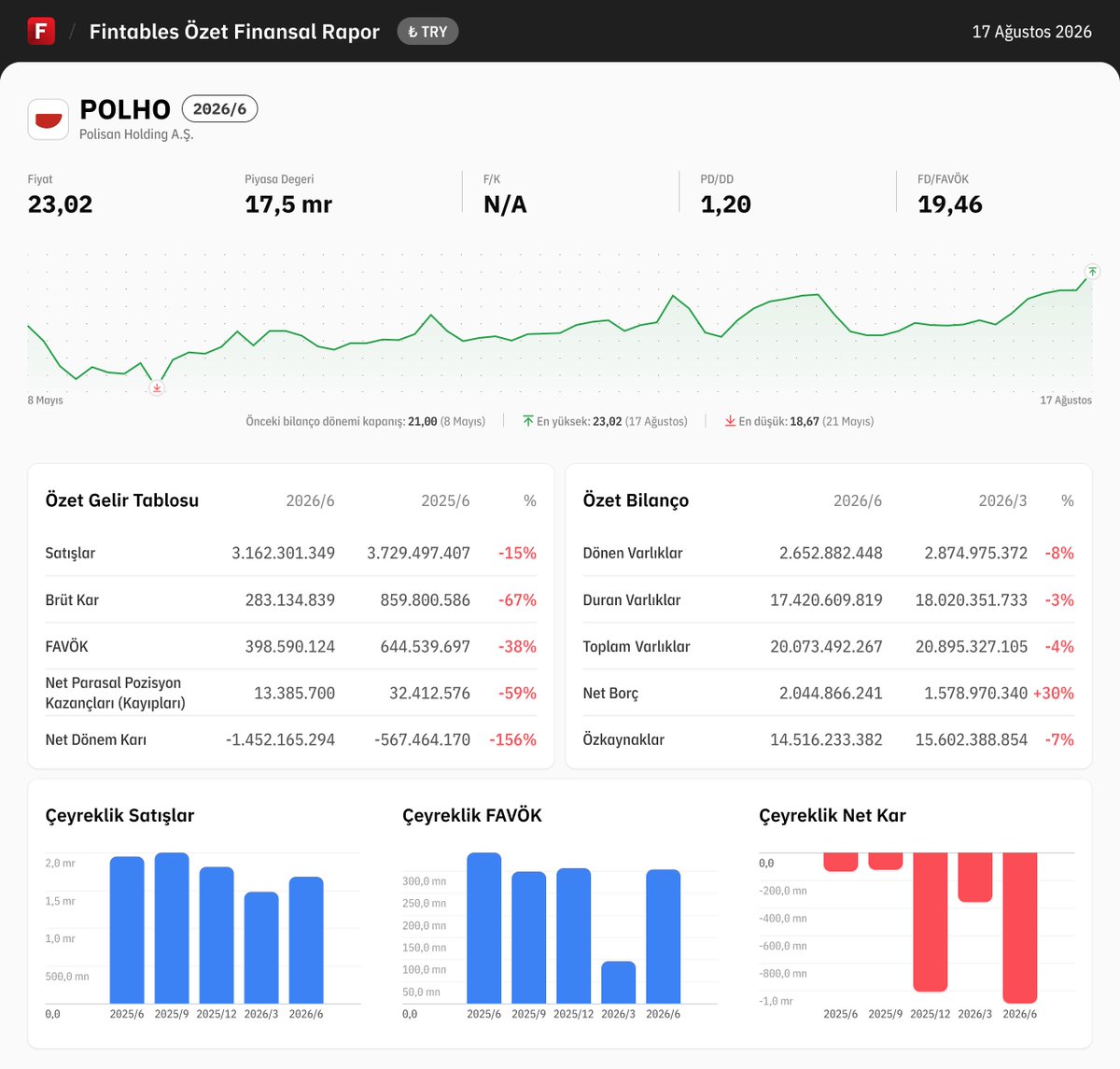The width and height of the screenshot is (1120, 1069).
Task: Click the FAVÖK 2025/6 value 644.539.697
Action: click(425, 646)
